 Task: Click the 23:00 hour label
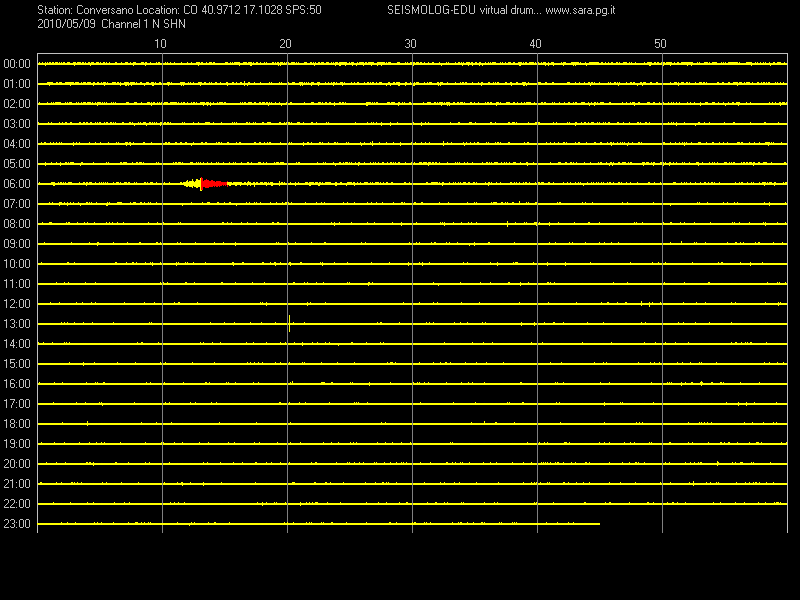click(x=17, y=524)
